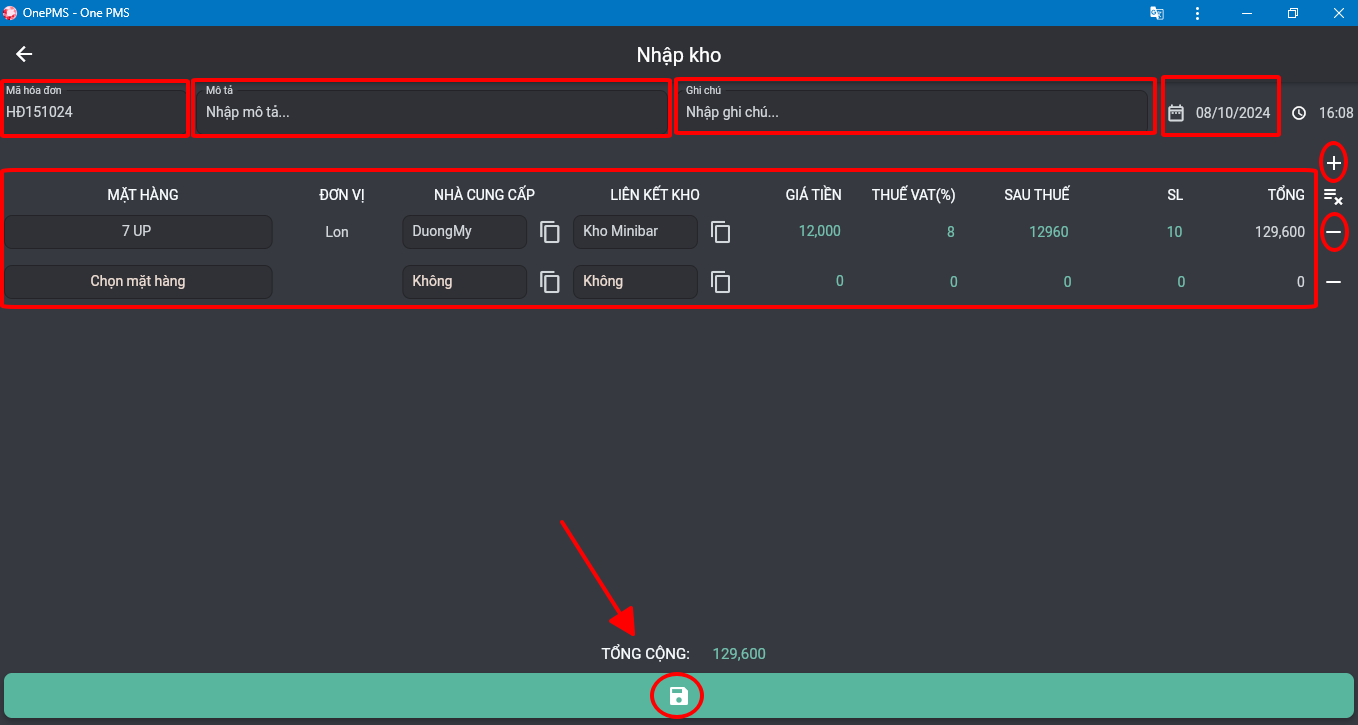The image size is (1358, 725).
Task: Copy DuongMy supplier to all rows
Action: pos(550,232)
